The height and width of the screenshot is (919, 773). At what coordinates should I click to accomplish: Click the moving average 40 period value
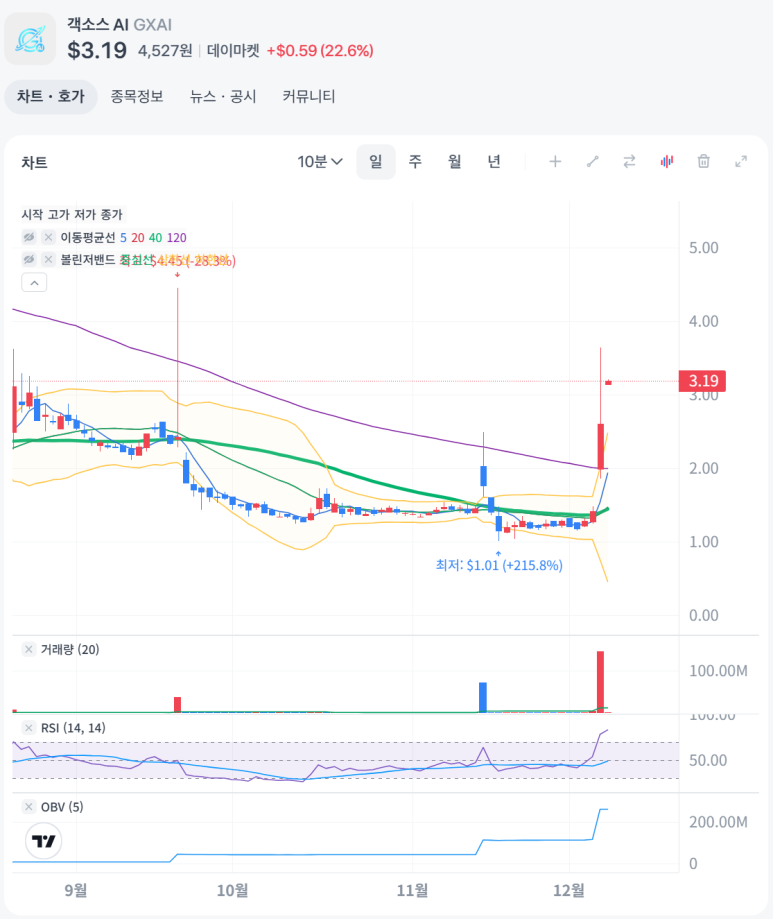pos(155,237)
